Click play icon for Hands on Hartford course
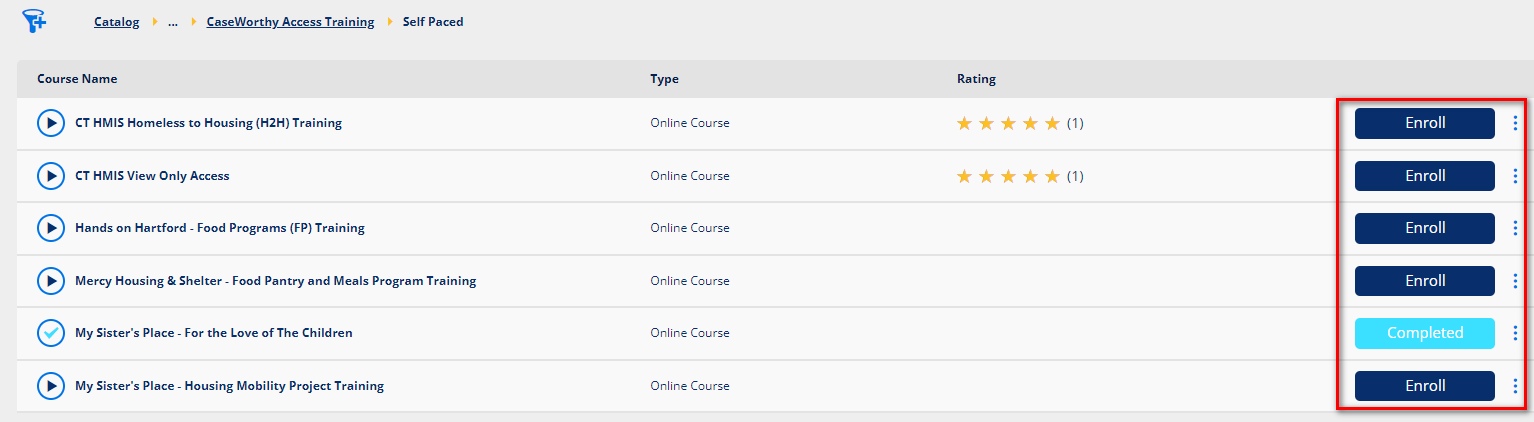Image resolution: width=1534 pixels, height=422 pixels. [x=50, y=228]
